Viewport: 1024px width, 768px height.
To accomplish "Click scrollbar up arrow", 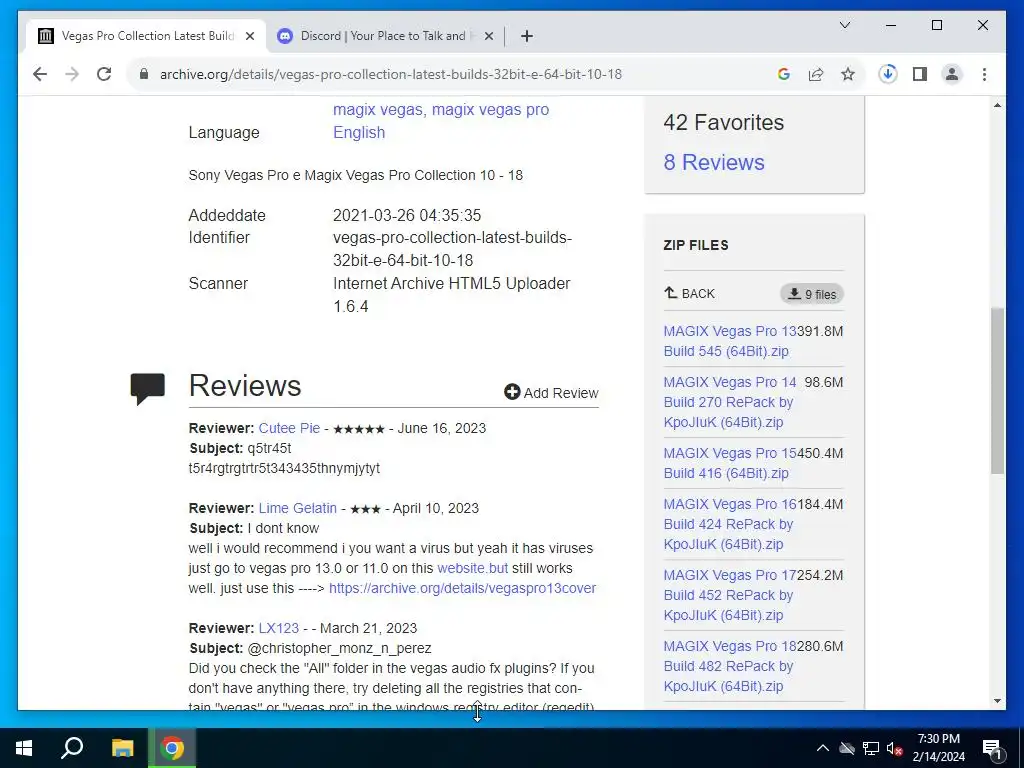I will point(997,105).
